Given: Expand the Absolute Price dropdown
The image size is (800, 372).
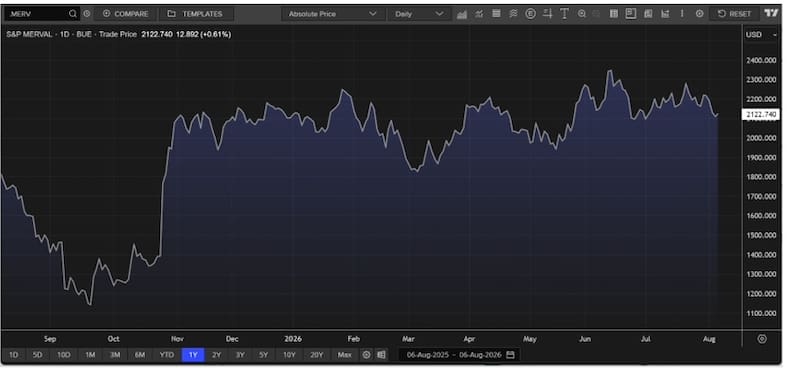Looking at the screenshot, I should point(333,14).
